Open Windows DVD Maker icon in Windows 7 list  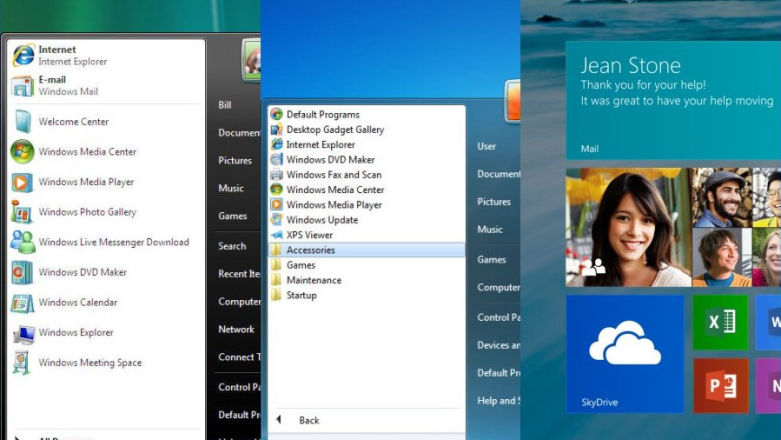[x=276, y=159]
